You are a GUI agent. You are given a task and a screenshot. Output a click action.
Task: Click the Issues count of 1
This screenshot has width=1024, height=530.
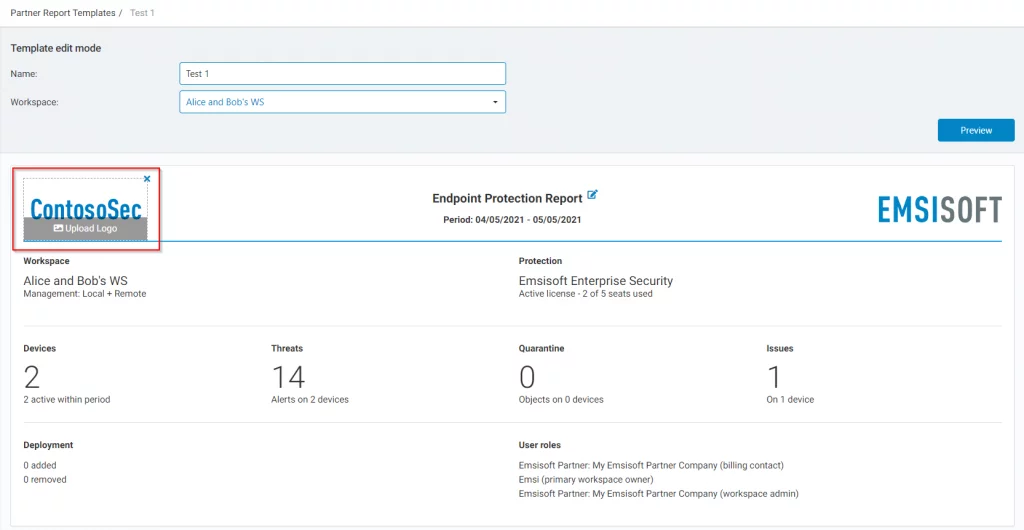[x=773, y=377]
